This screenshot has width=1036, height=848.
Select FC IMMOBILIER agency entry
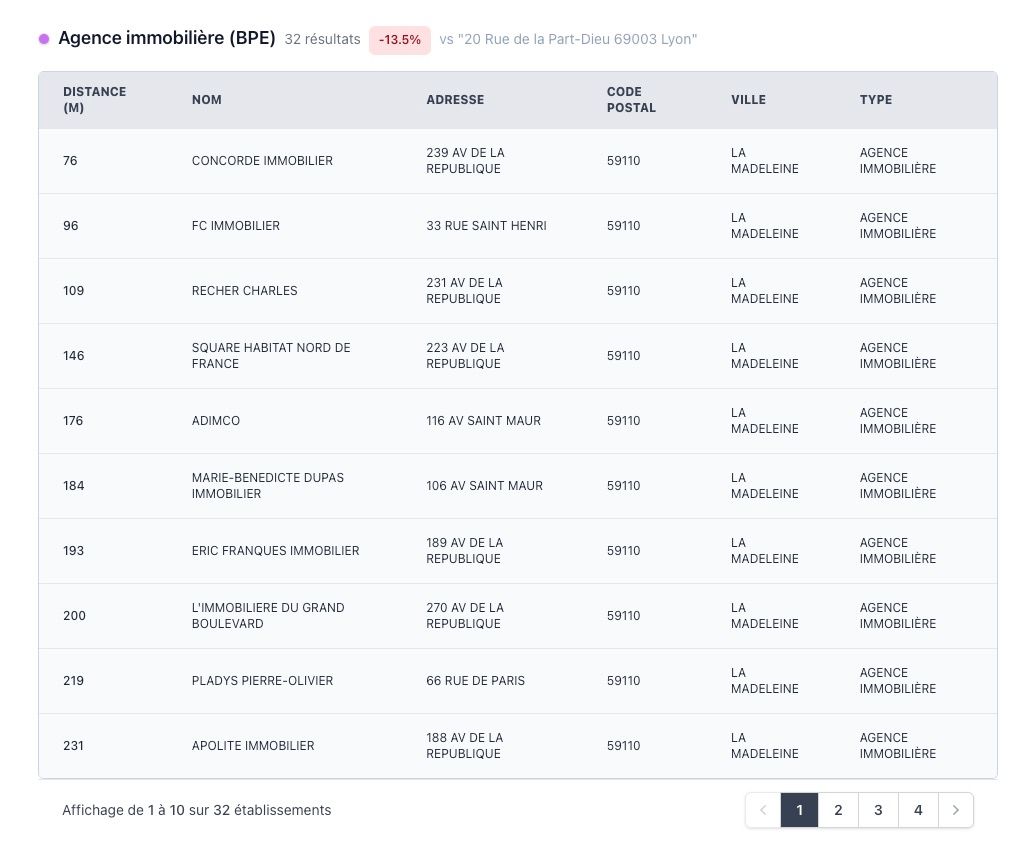tap(236, 226)
